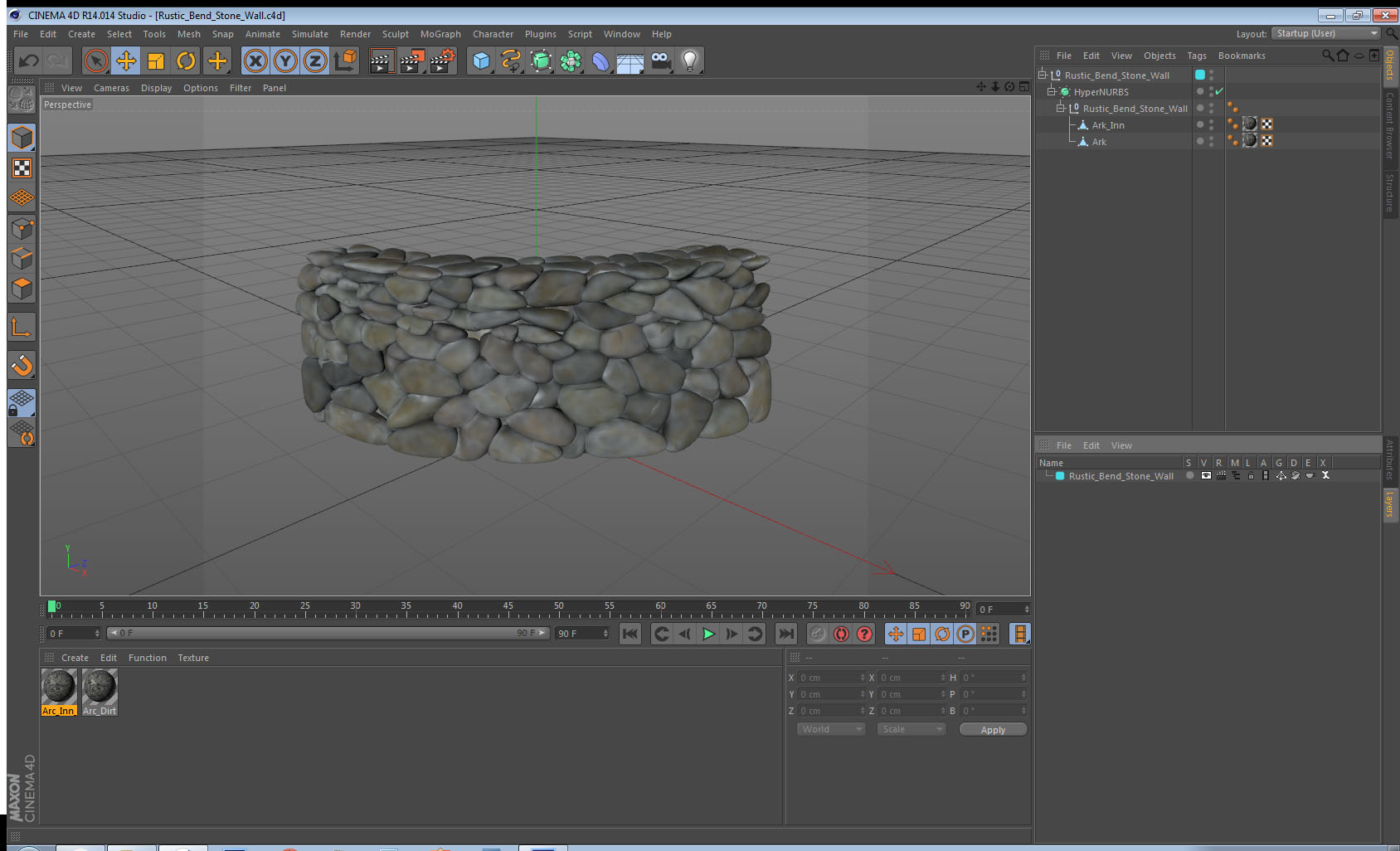Collapse nested Rustic_Bend_Stone_Wall null

[1060, 108]
